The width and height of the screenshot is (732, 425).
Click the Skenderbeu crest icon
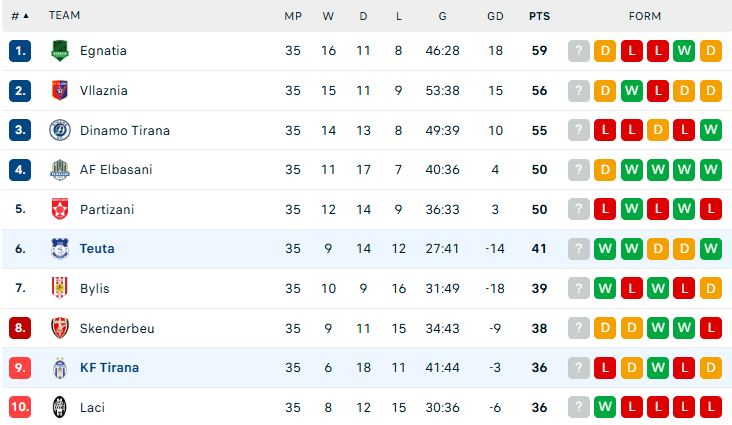tap(59, 328)
